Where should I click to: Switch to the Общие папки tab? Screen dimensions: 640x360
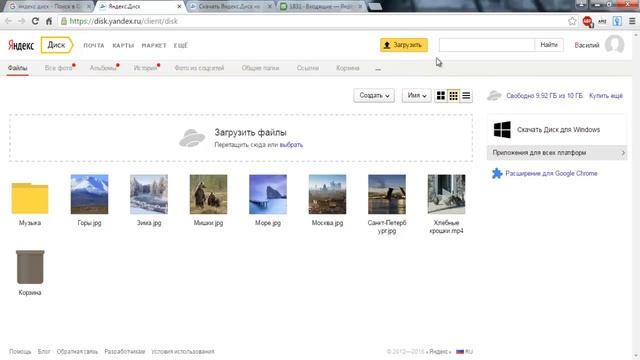tap(260, 68)
